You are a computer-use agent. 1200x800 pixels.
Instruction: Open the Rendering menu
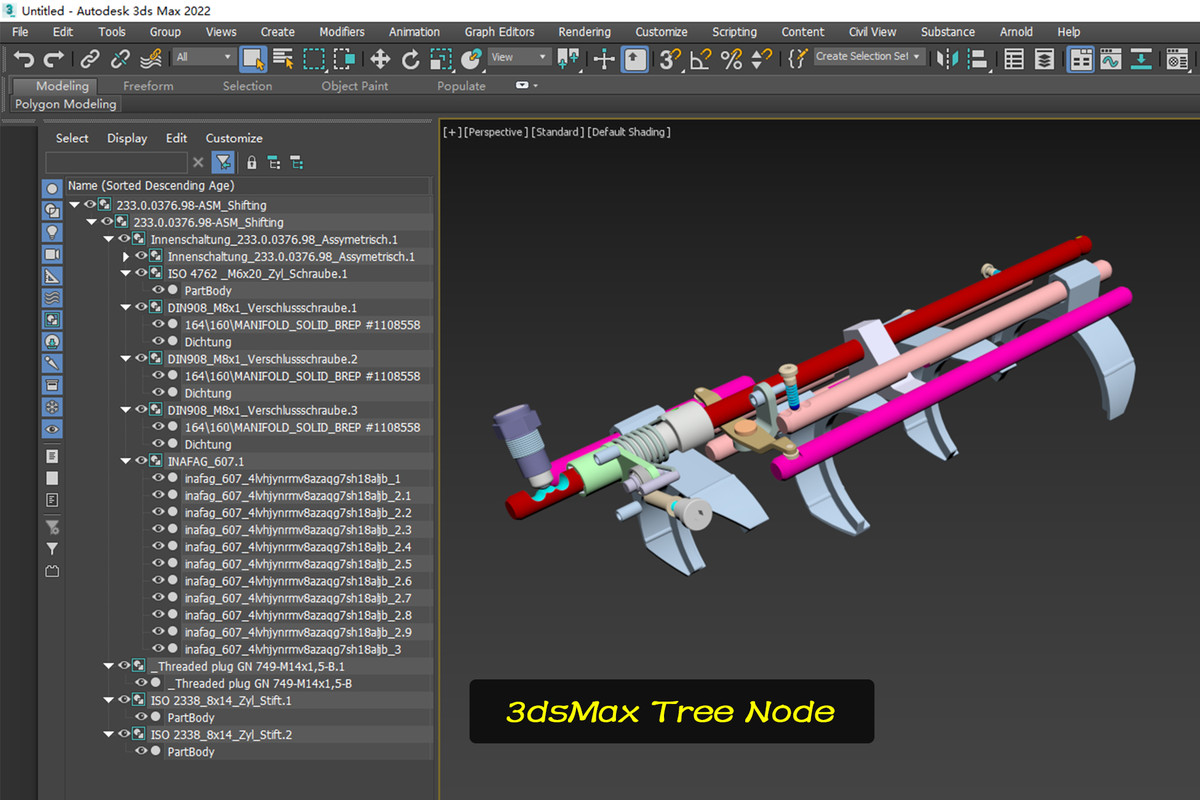(584, 32)
